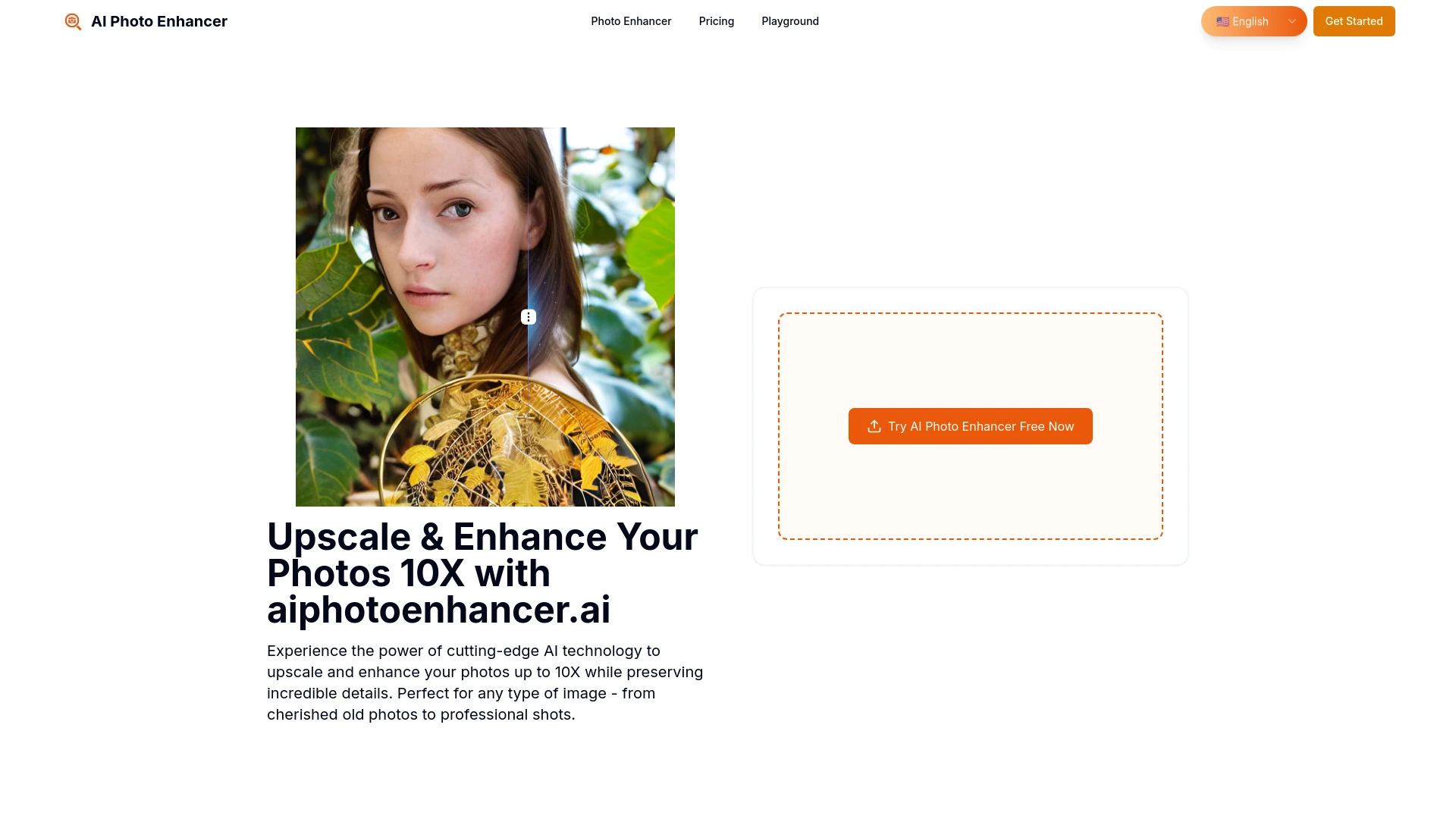Click the Get Started button
The height and width of the screenshot is (819, 1456).
1354,21
